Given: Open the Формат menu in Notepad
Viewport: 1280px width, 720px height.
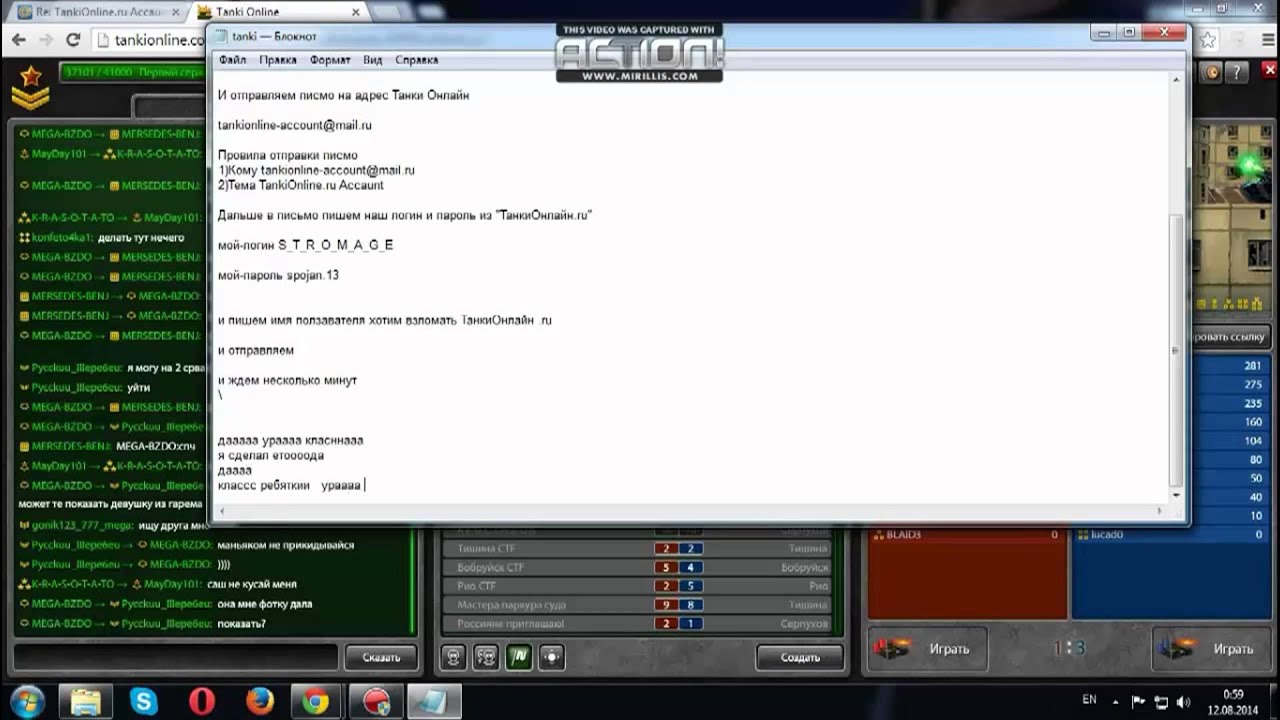Looking at the screenshot, I should tap(330, 60).
